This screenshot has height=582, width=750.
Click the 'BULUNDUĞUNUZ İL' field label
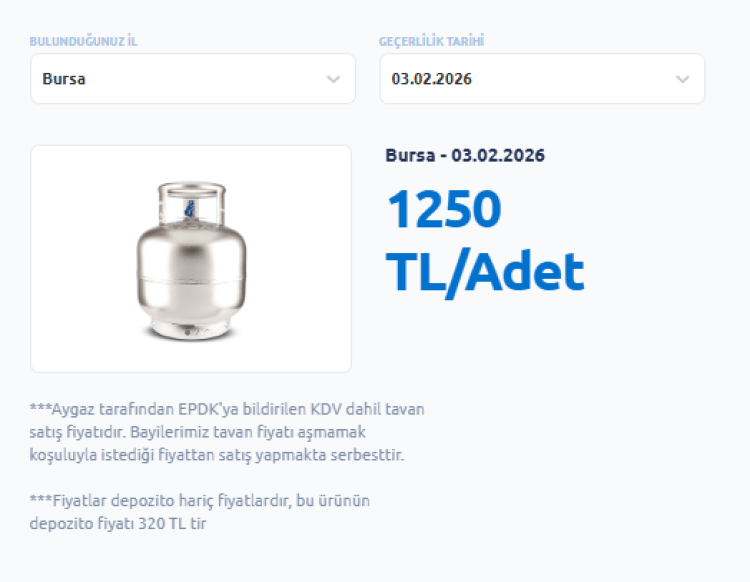84,41
